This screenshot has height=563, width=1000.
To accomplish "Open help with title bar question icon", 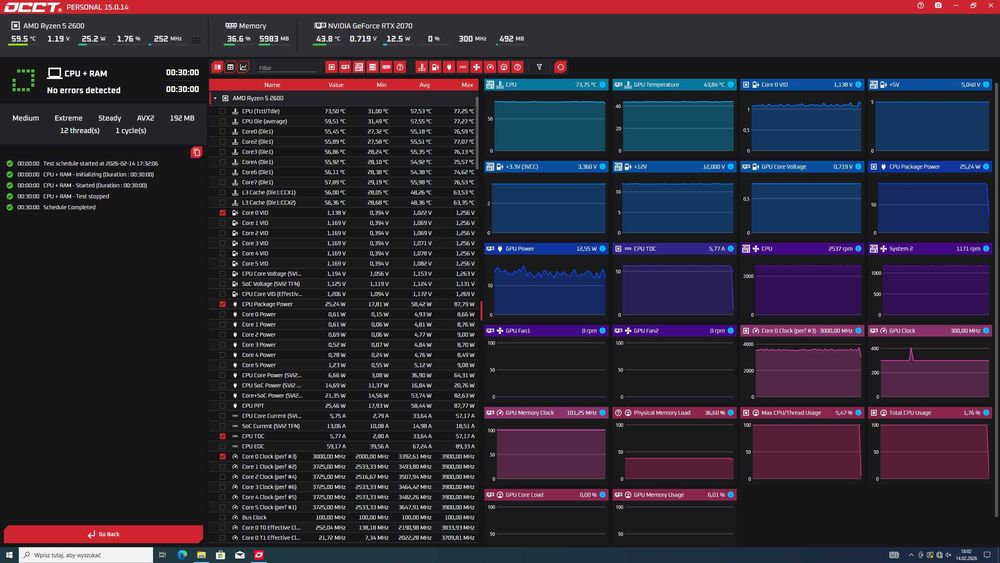I will tap(920, 5).
